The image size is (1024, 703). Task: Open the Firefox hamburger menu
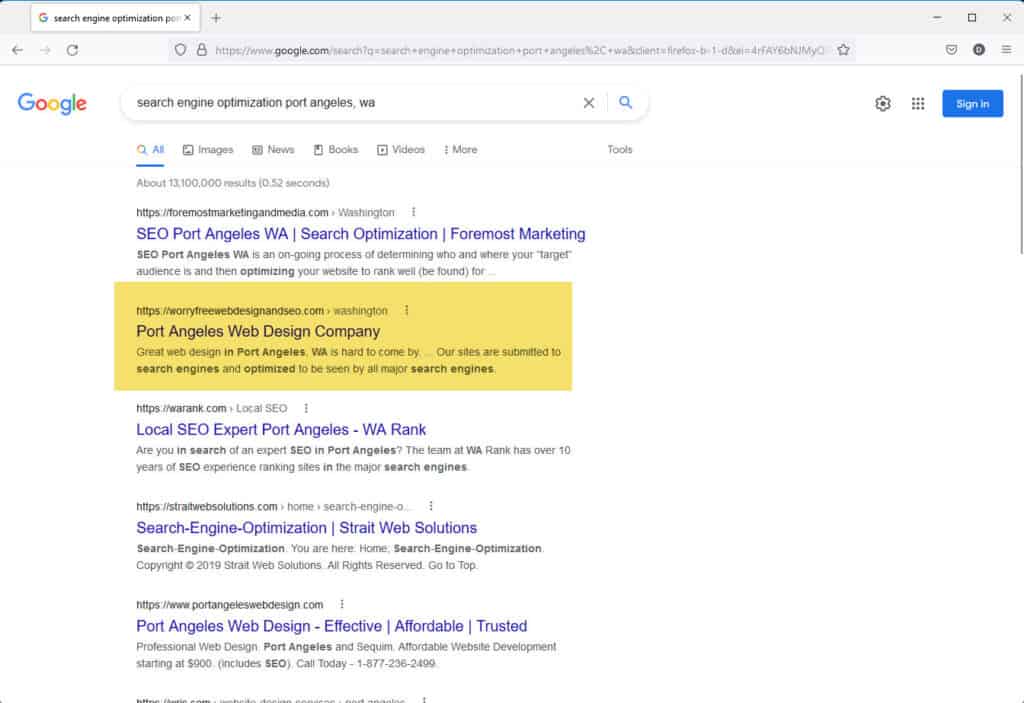1006,50
